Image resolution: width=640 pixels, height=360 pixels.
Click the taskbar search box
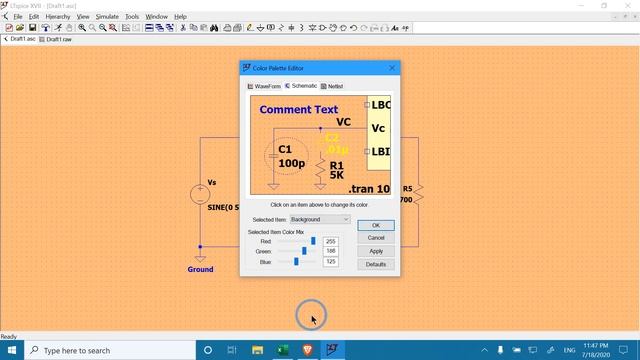coord(110,350)
